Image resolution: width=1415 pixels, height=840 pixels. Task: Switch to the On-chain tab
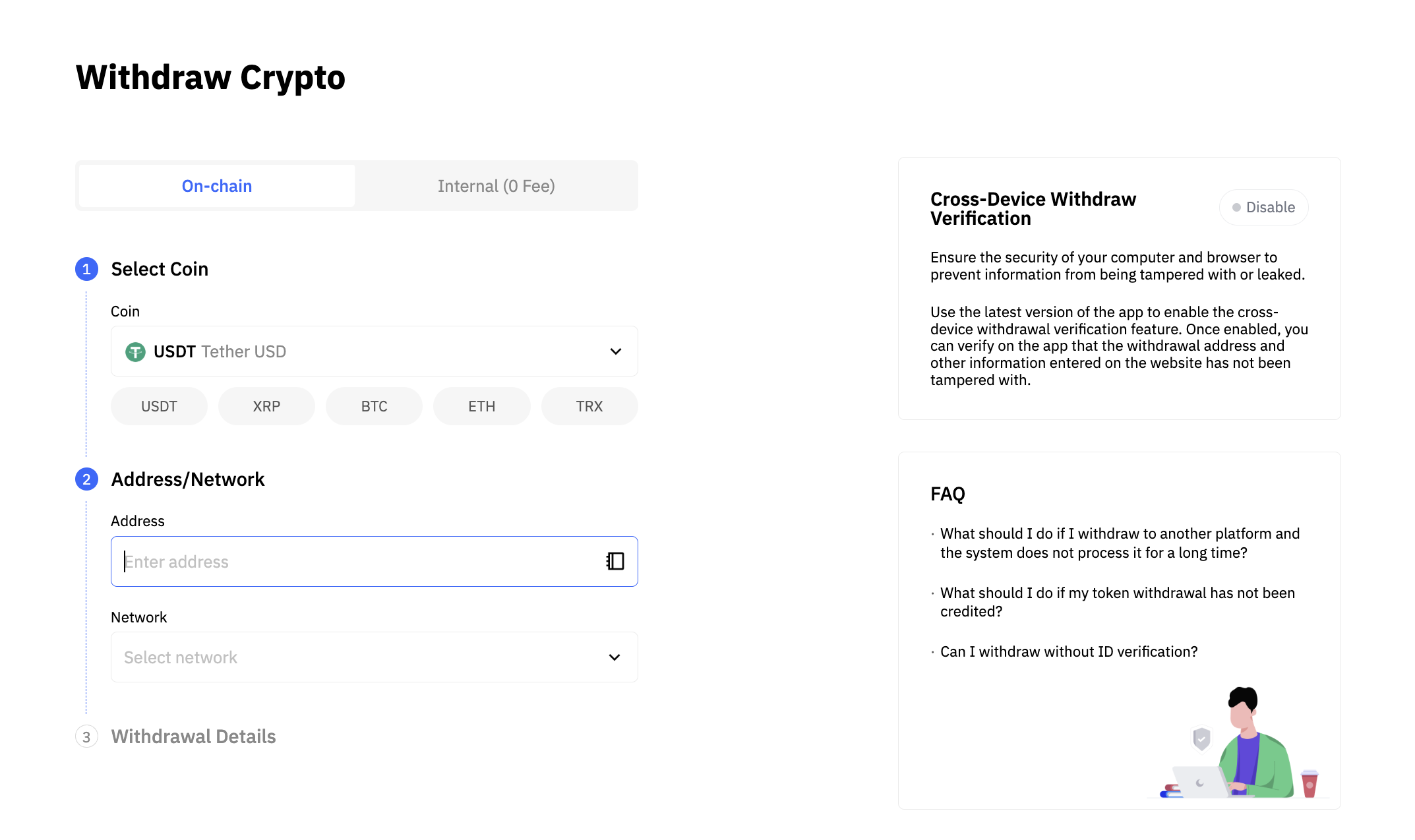click(x=217, y=186)
